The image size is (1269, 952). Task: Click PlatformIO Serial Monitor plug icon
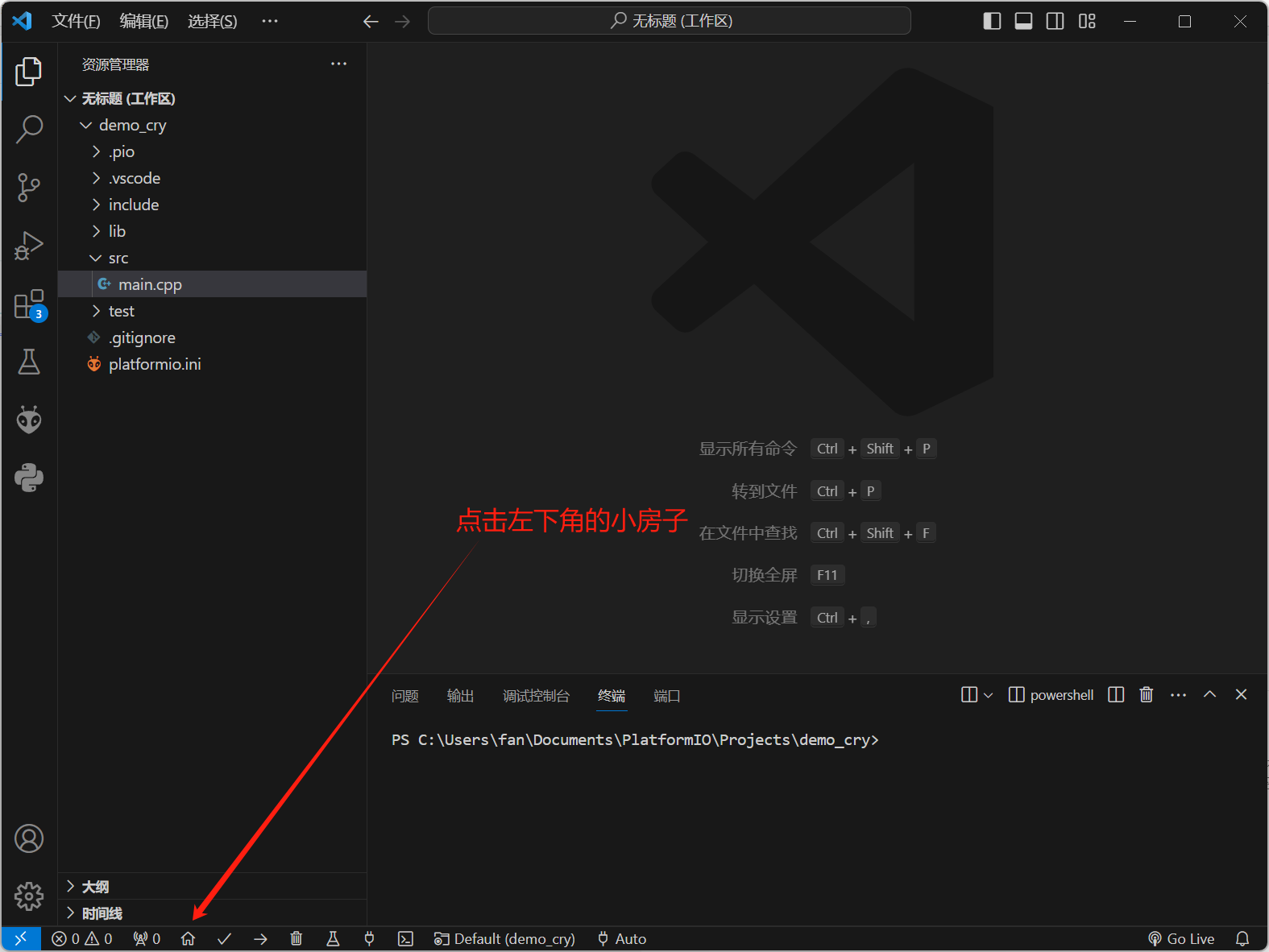point(369,938)
